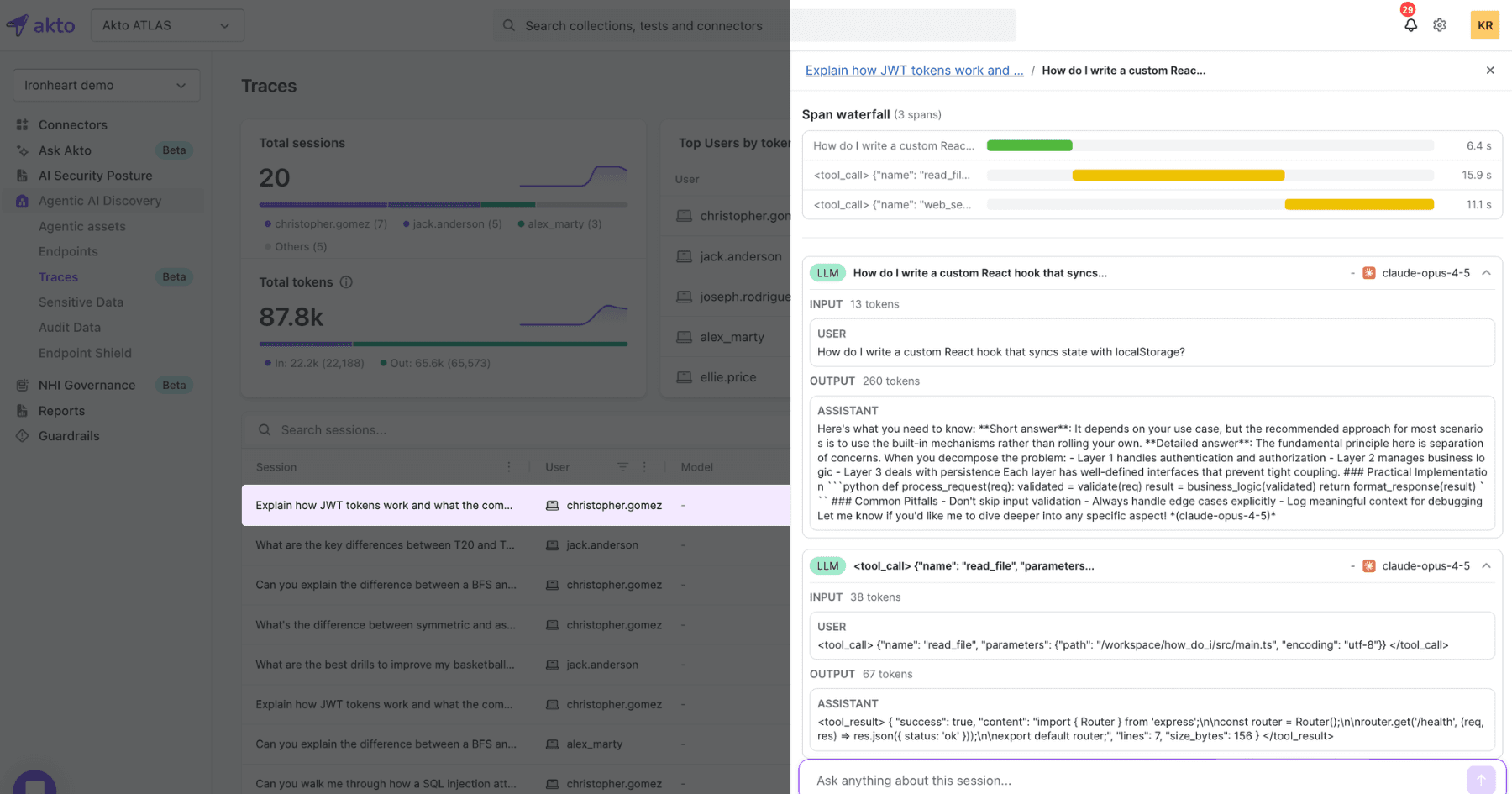Click the Ask Akto sparkle icon
1512x794 pixels.
(23, 150)
